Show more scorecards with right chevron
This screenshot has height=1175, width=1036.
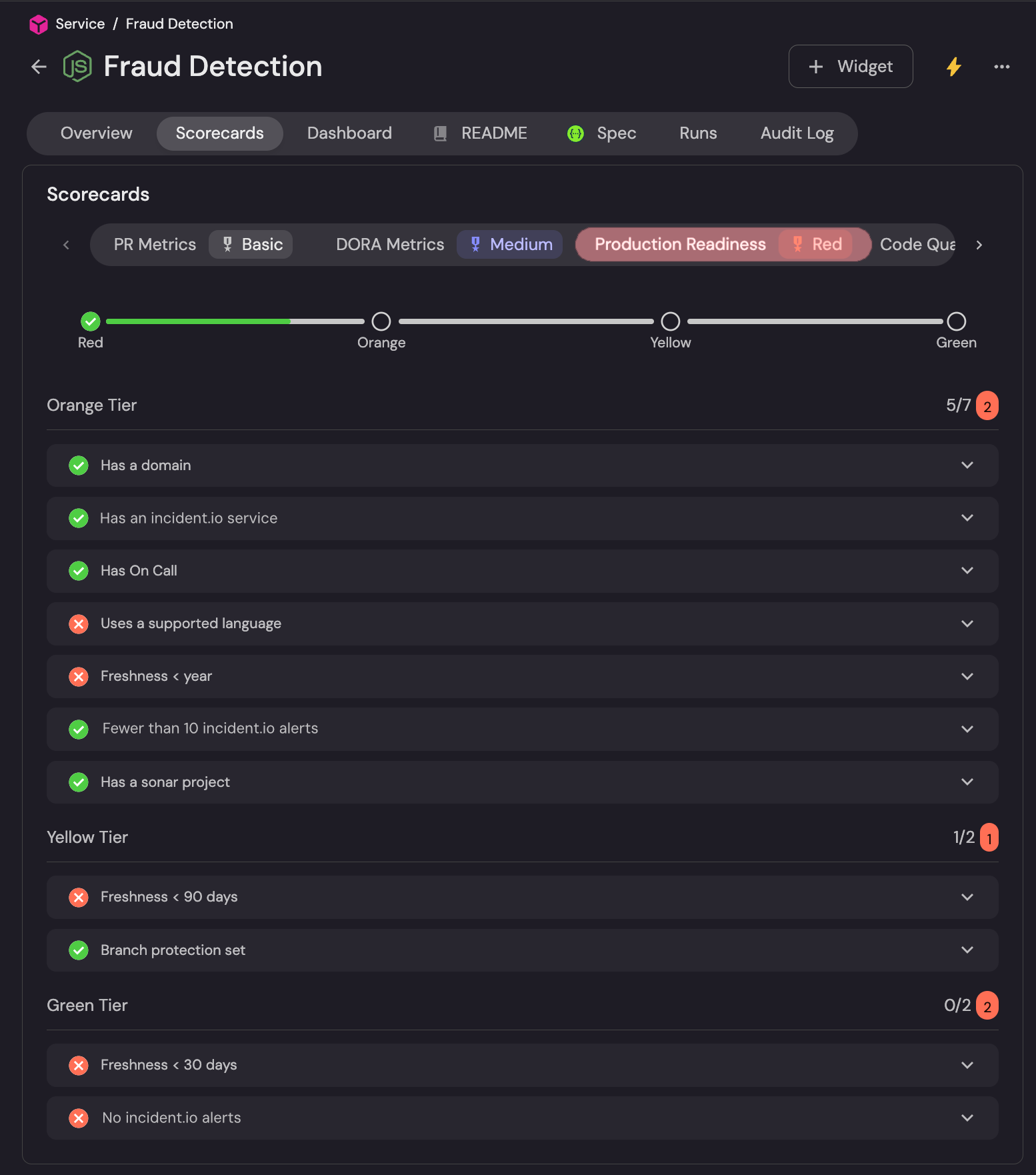point(979,245)
